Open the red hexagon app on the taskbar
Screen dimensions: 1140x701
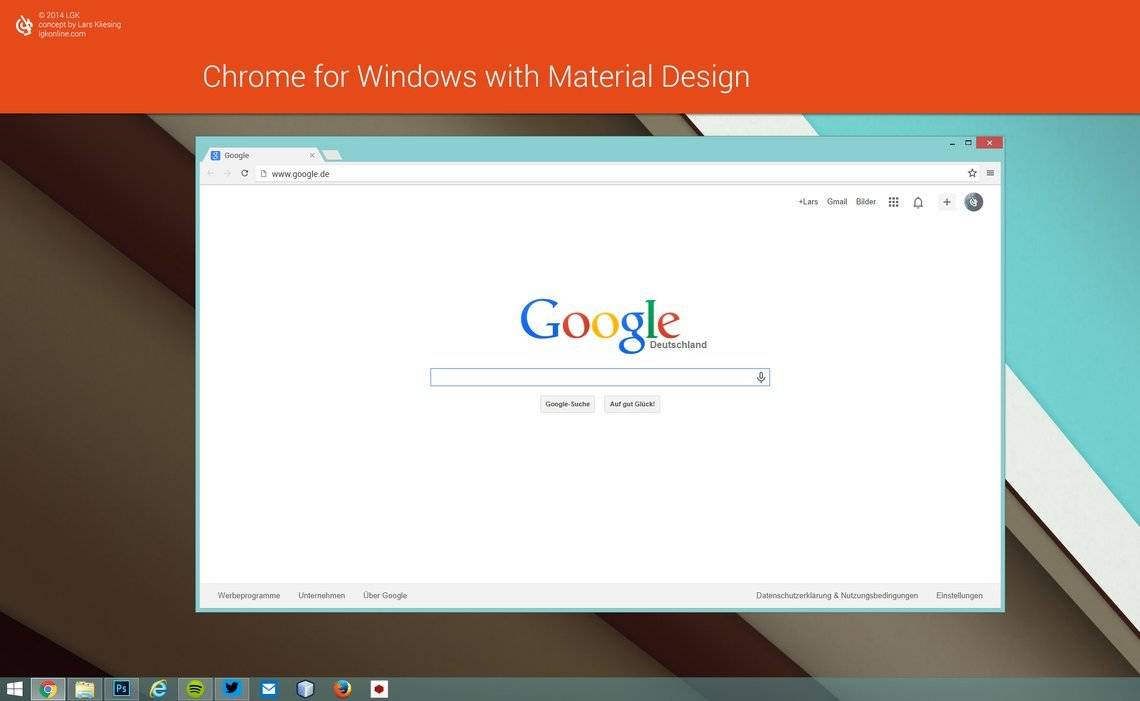[x=379, y=689]
